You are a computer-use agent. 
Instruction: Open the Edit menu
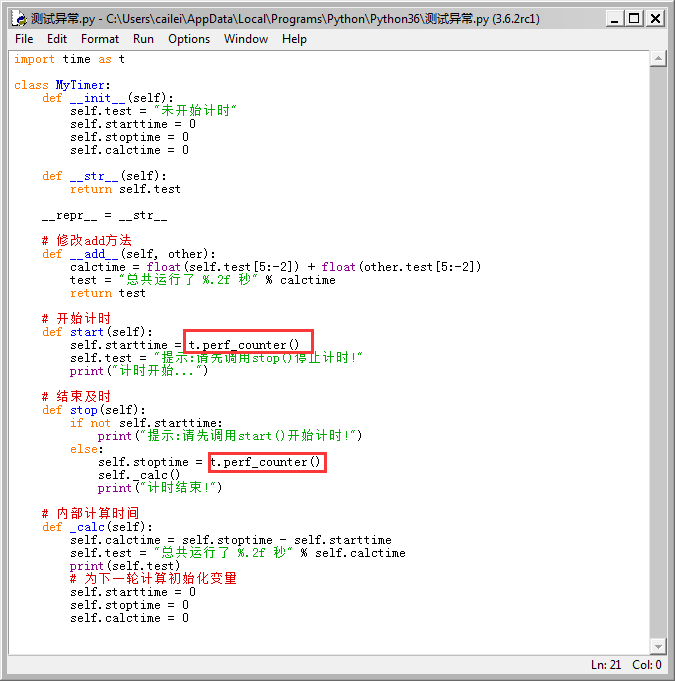coord(57,39)
